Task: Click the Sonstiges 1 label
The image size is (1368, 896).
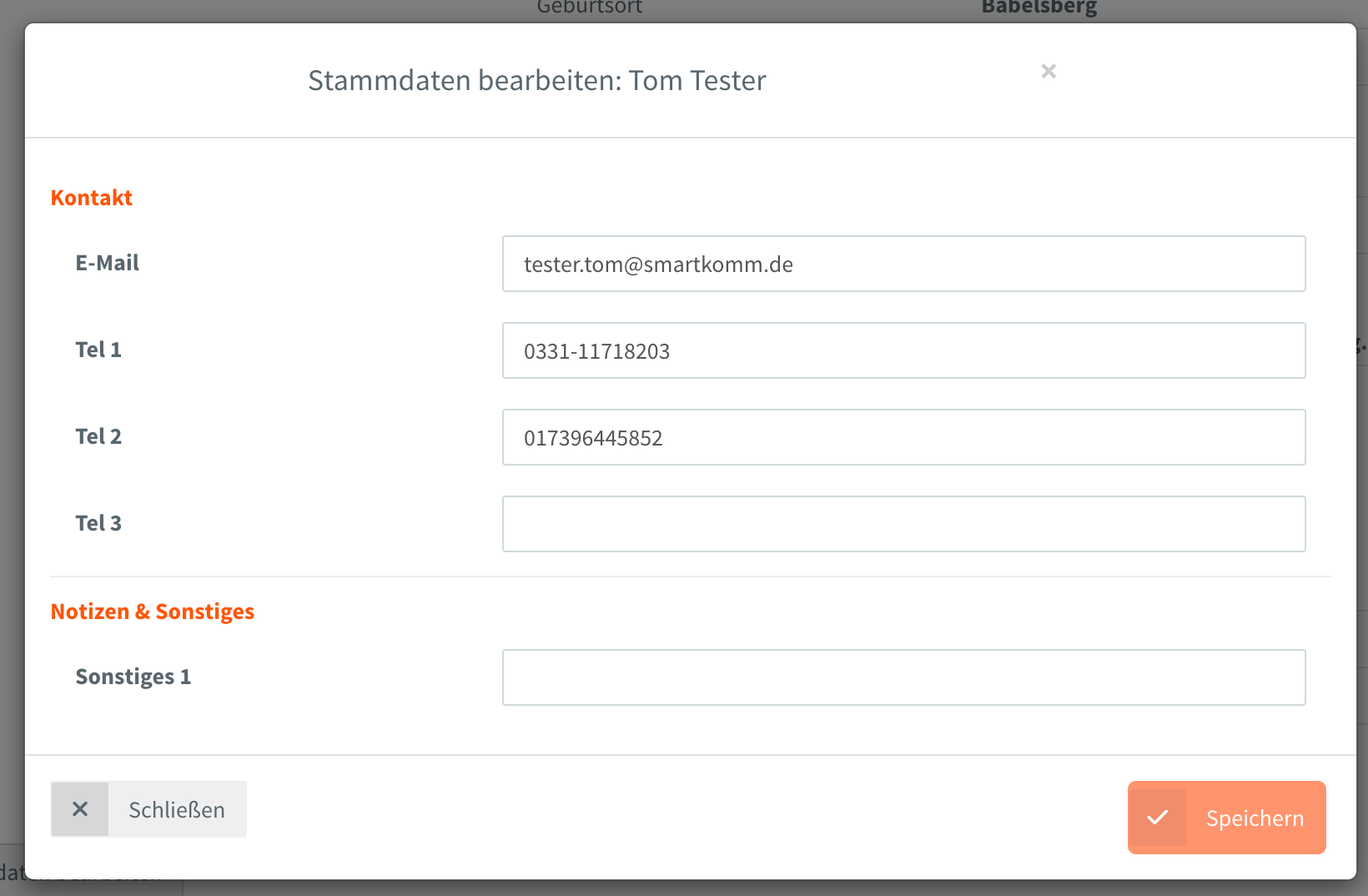Action: [x=133, y=677]
